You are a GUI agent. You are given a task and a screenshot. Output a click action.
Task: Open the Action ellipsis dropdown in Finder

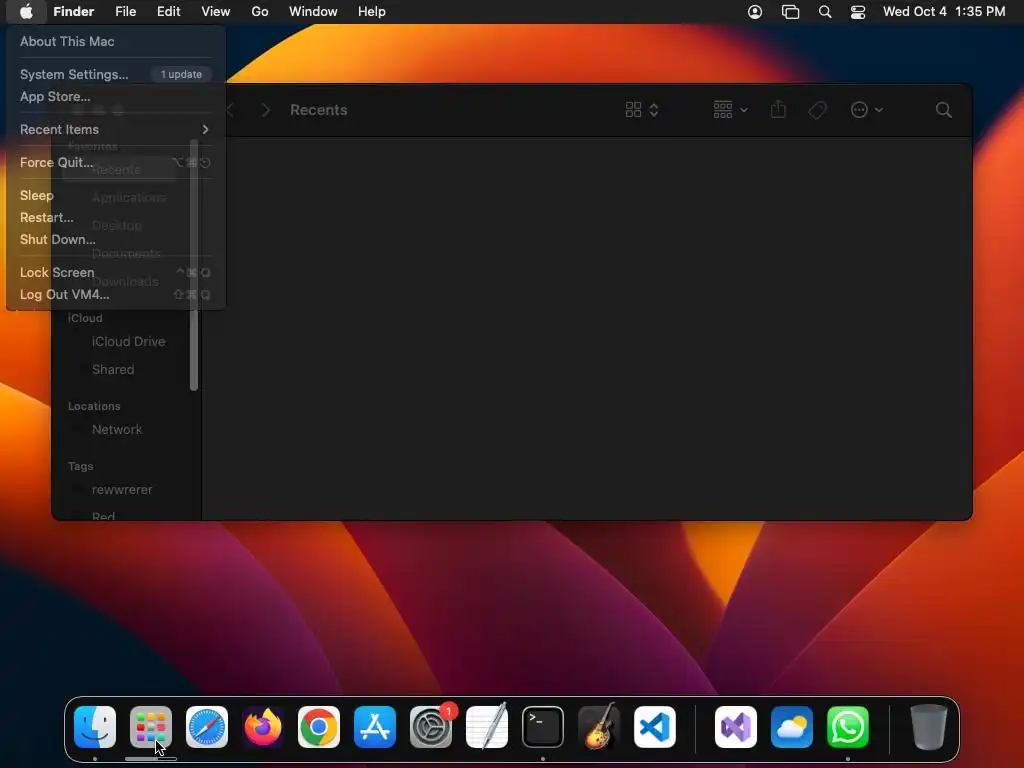click(867, 110)
